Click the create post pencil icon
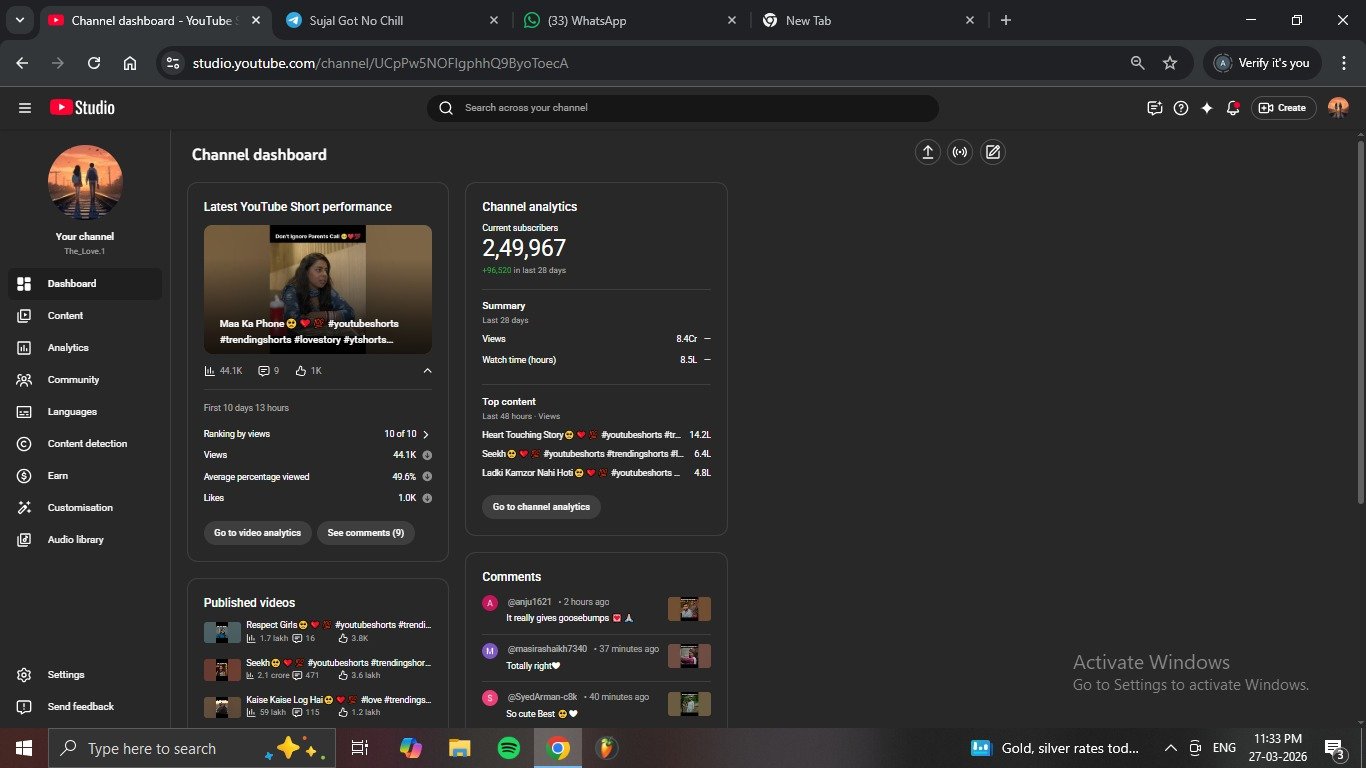The width and height of the screenshot is (1366, 768). [992, 152]
